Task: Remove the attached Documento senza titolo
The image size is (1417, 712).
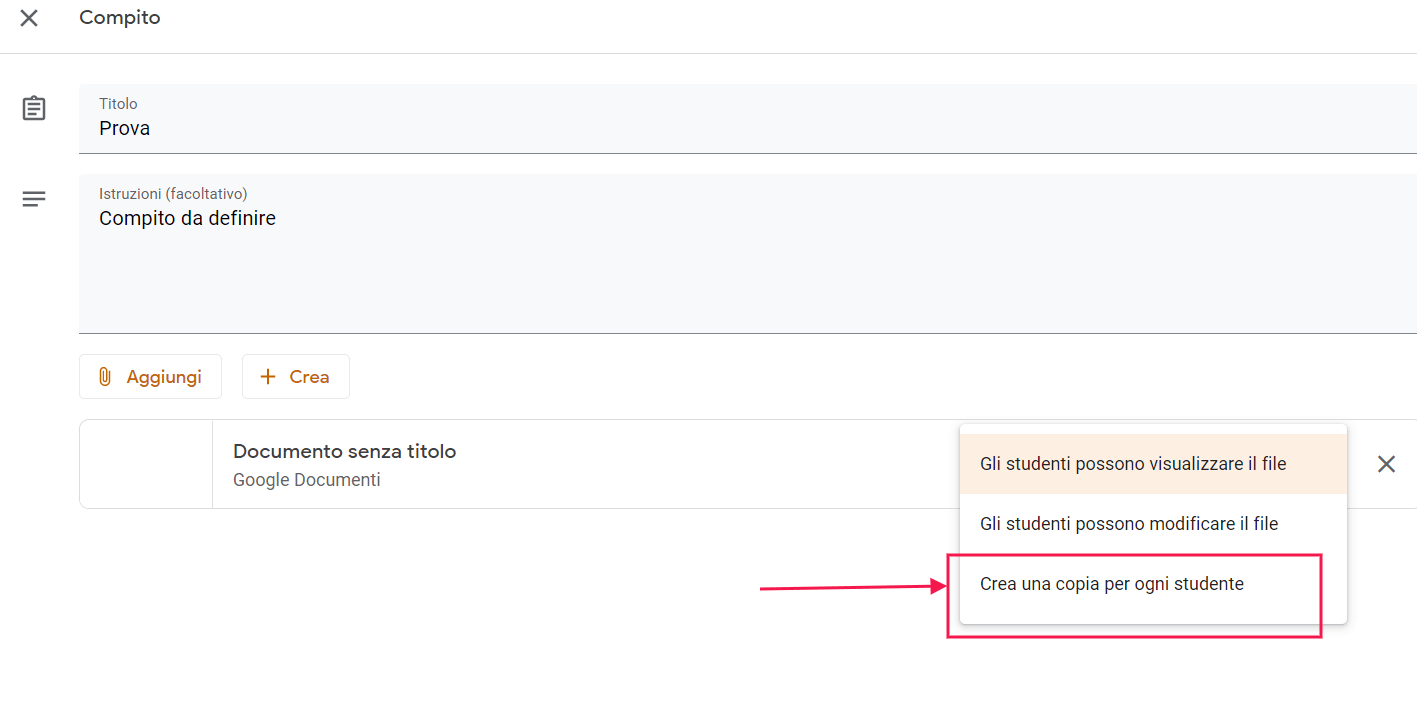Action: (x=1386, y=464)
